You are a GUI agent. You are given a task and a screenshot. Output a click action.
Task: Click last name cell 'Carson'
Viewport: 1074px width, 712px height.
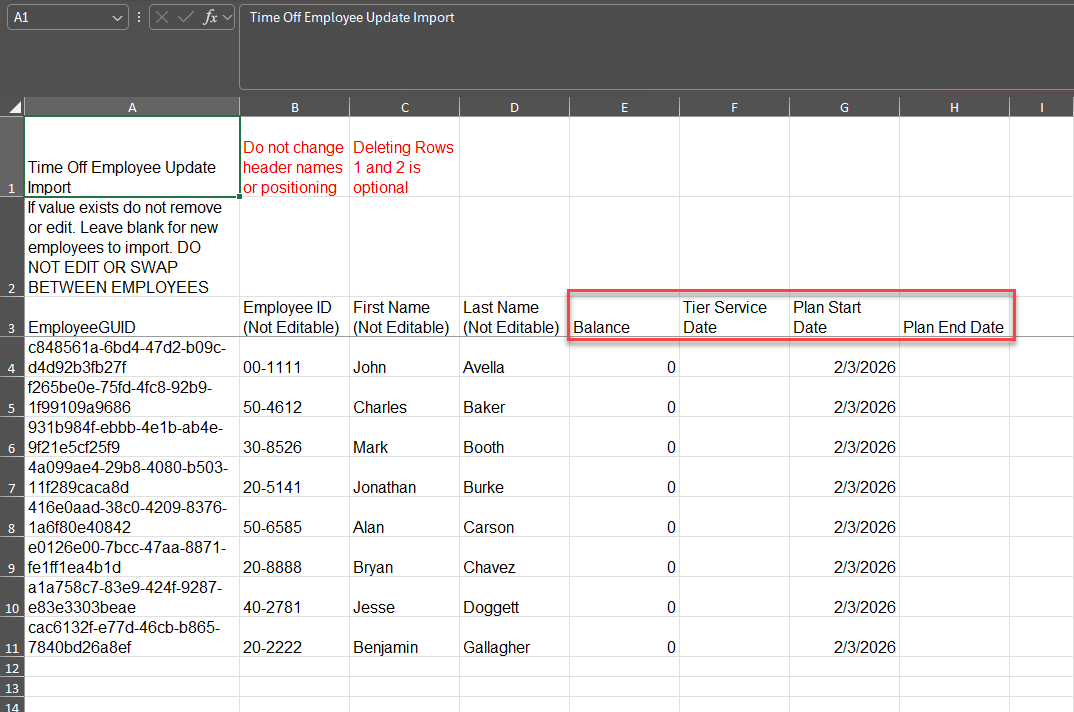click(x=514, y=517)
